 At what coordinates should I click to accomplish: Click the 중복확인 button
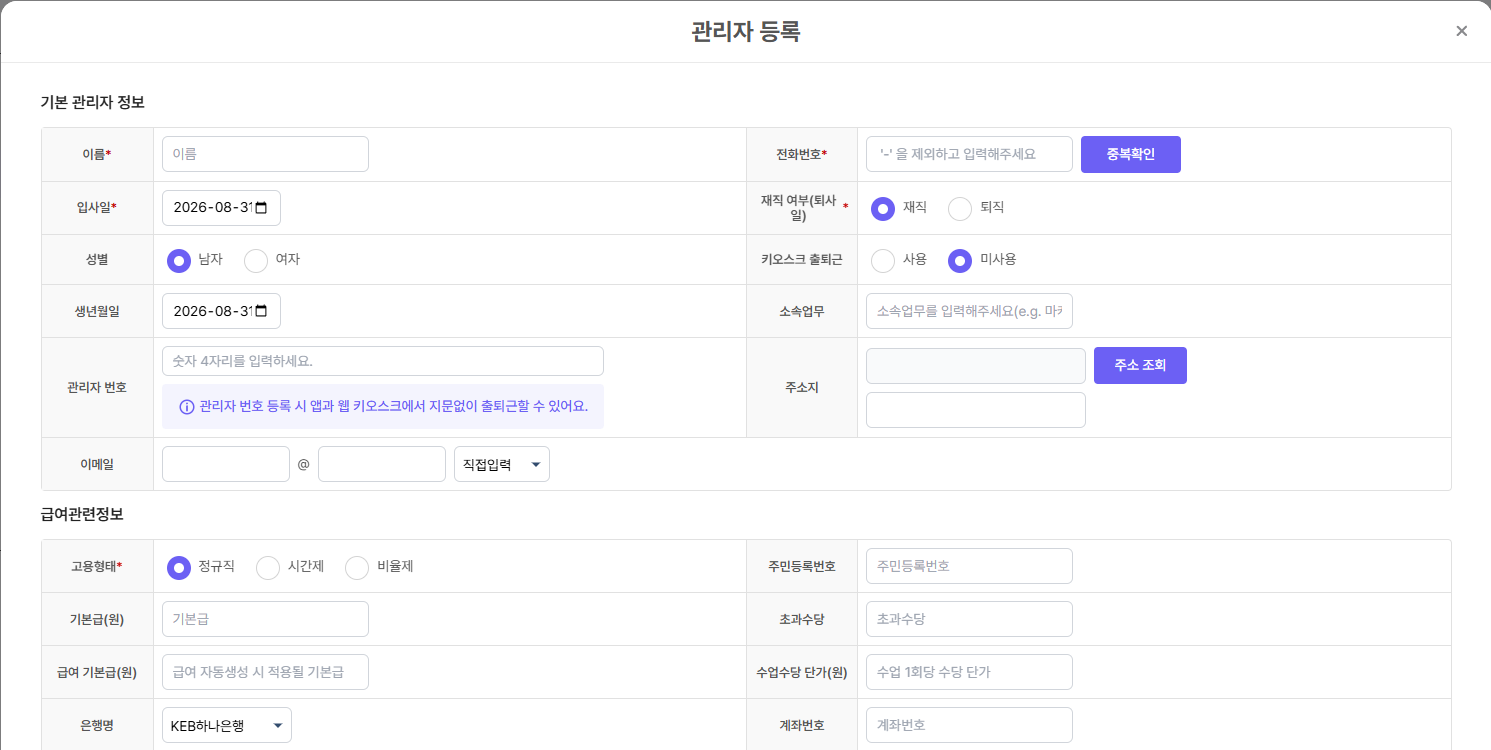(x=1131, y=155)
